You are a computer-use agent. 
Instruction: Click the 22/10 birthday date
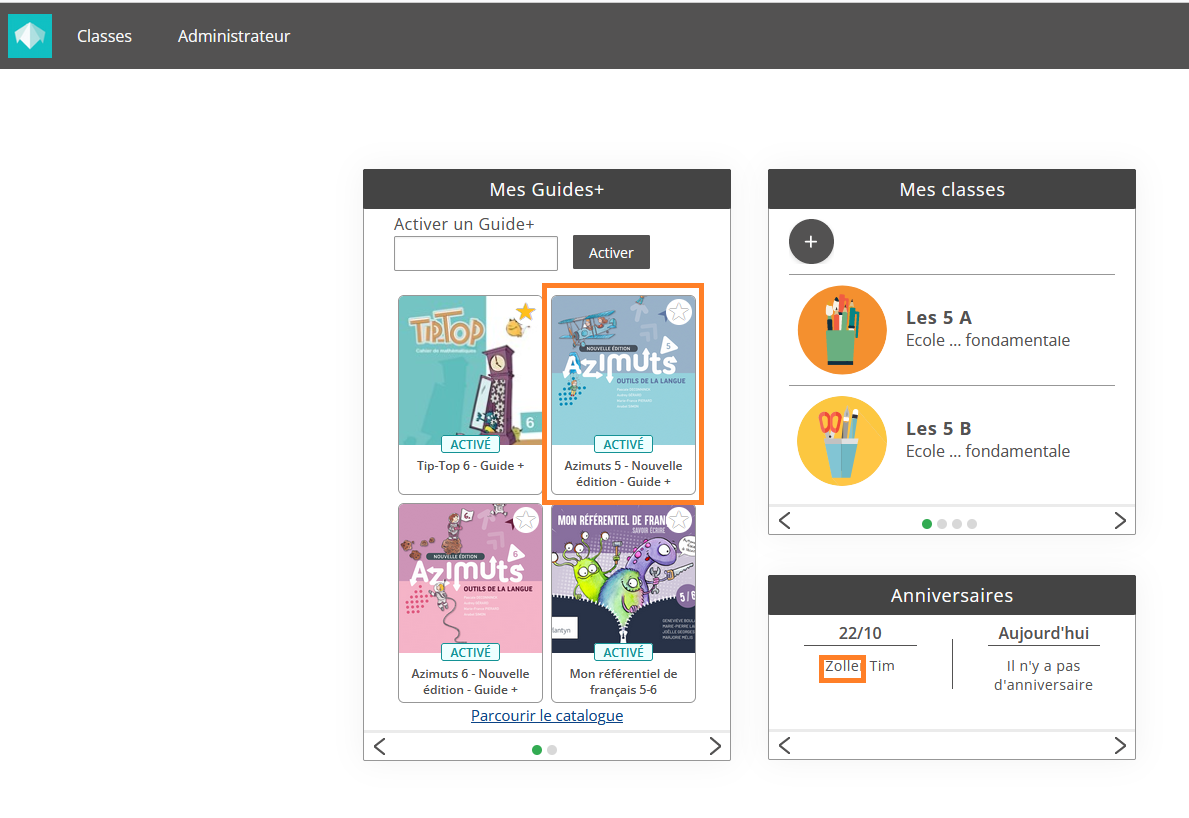coord(860,633)
